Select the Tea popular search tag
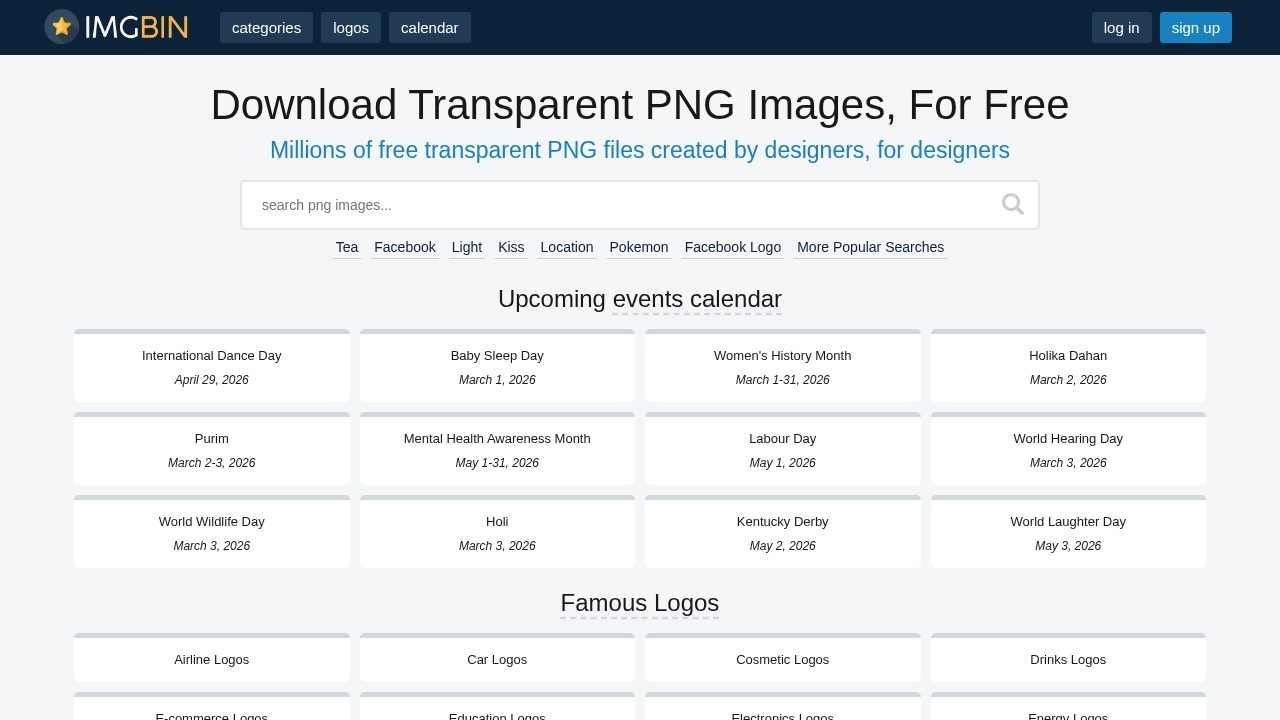 [346, 247]
